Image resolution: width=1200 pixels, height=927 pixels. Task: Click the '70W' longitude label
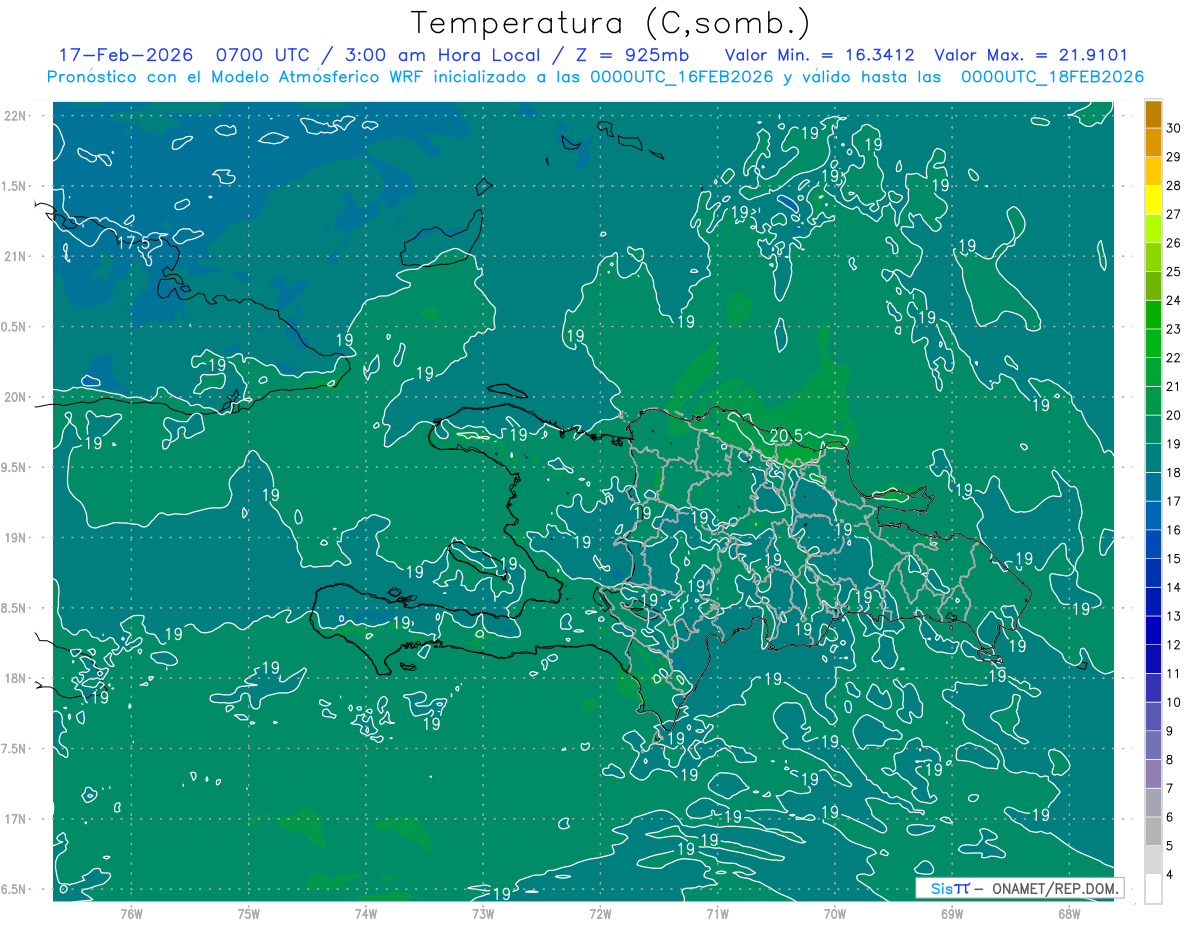[x=834, y=913]
